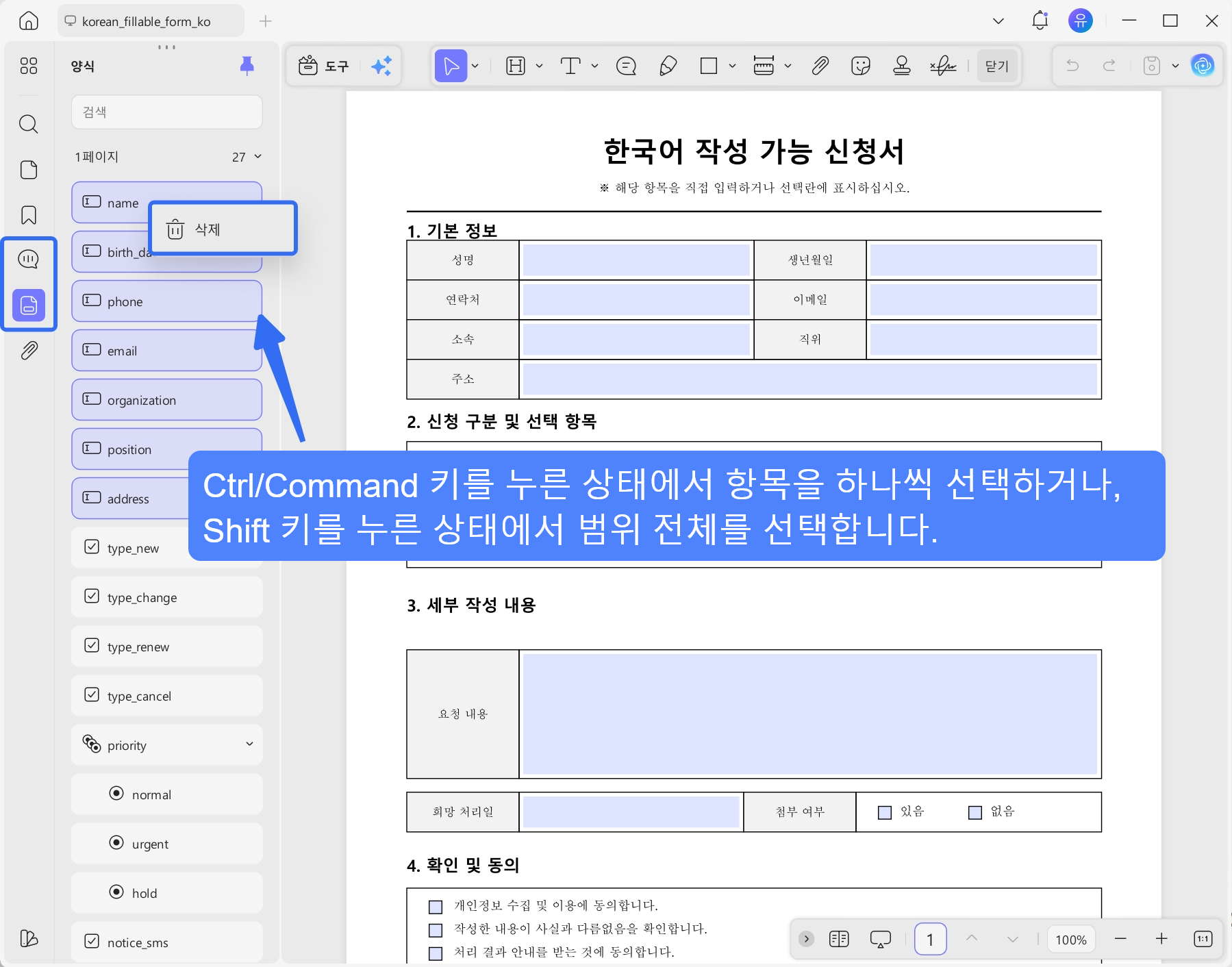Viewport: 1232px width, 967px height.
Task: Add a signature
Action: click(943, 66)
